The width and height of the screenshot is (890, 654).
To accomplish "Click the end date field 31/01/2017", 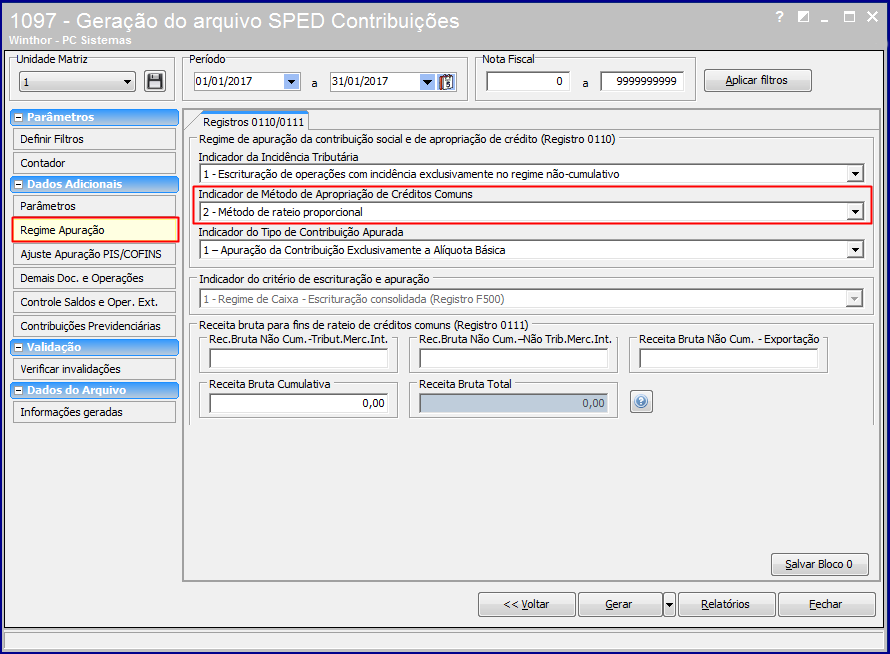I will [x=375, y=82].
